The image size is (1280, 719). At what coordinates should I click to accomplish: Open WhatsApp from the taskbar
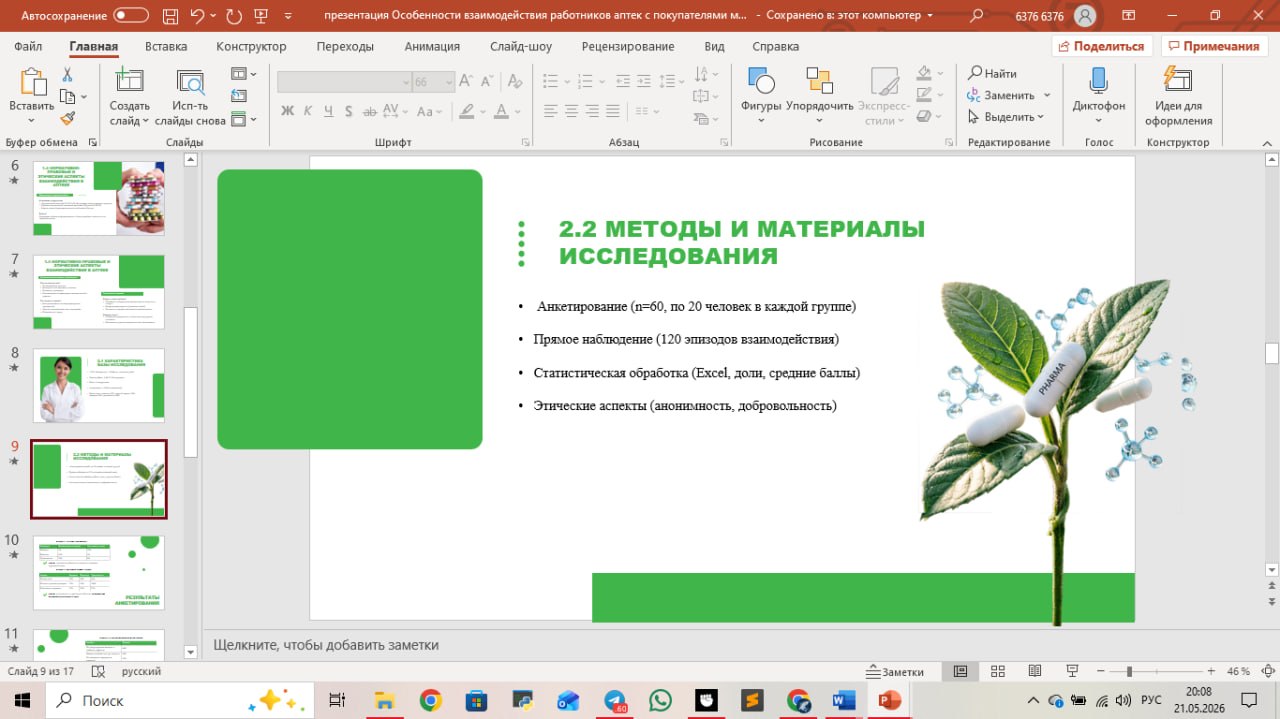(x=660, y=700)
